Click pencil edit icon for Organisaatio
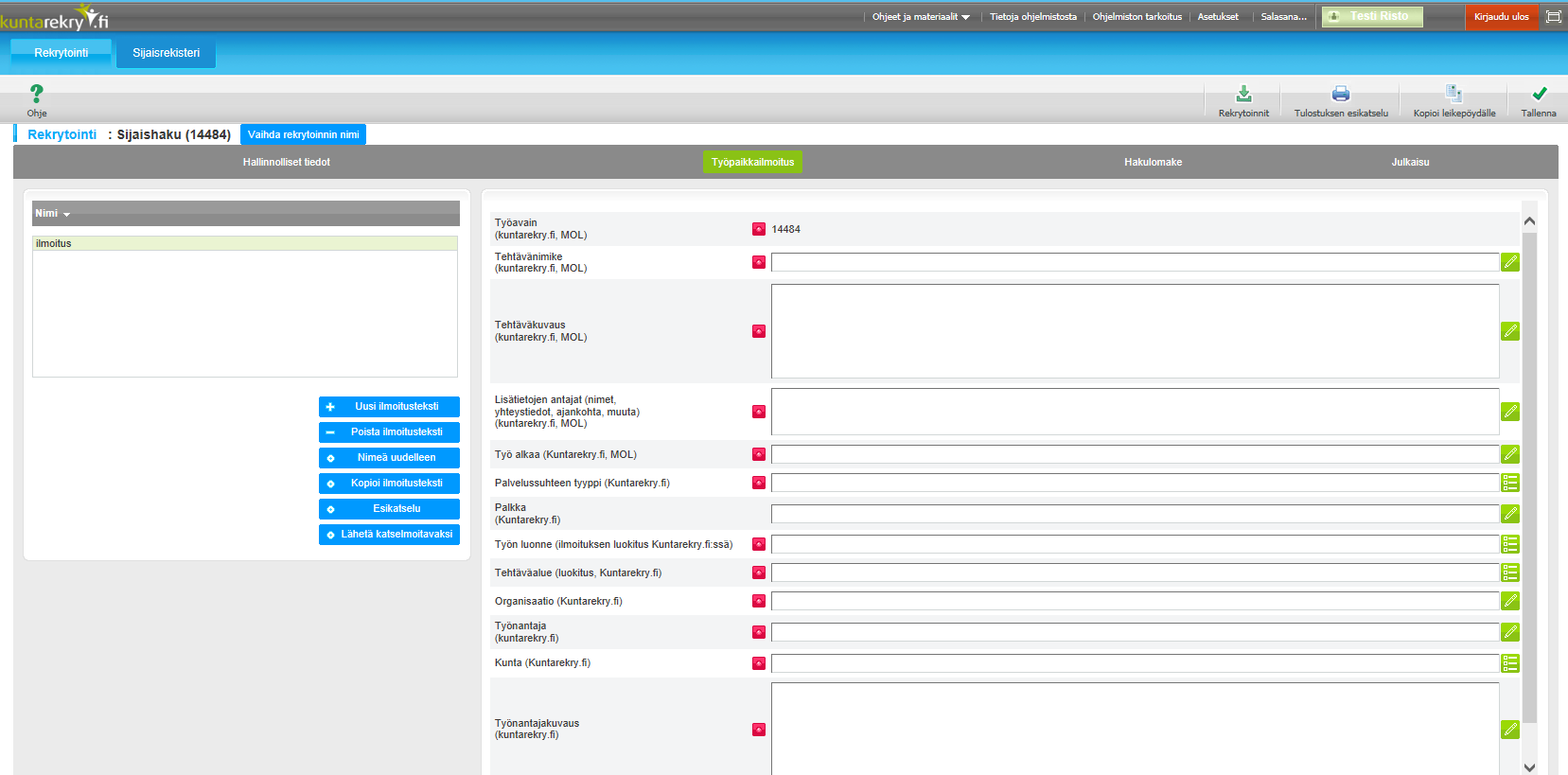 point(1510,601)
